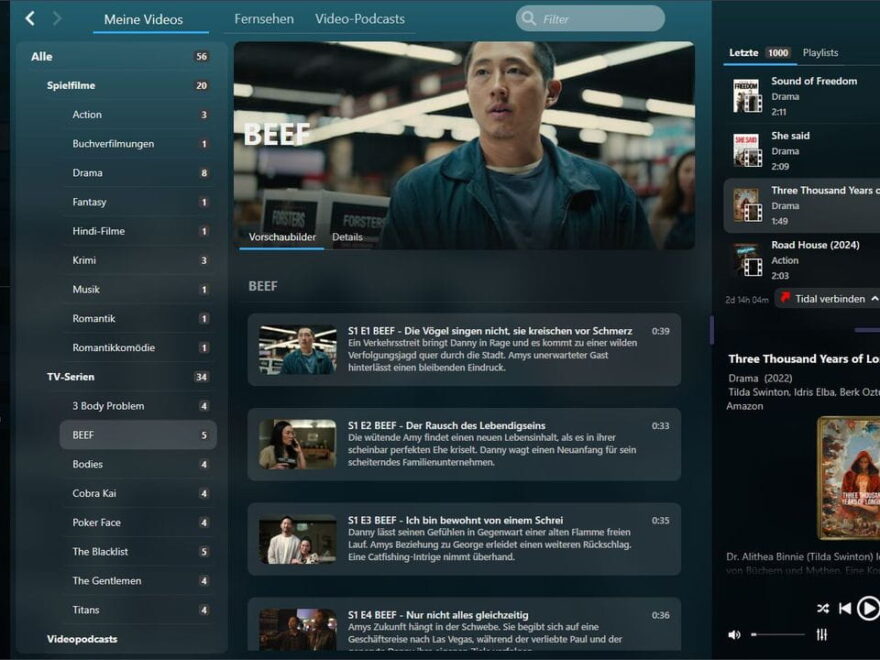Viewport: 880px width, 660px height.
Task: Open the Video-Podcasts tab
Action: click(360, 19)
